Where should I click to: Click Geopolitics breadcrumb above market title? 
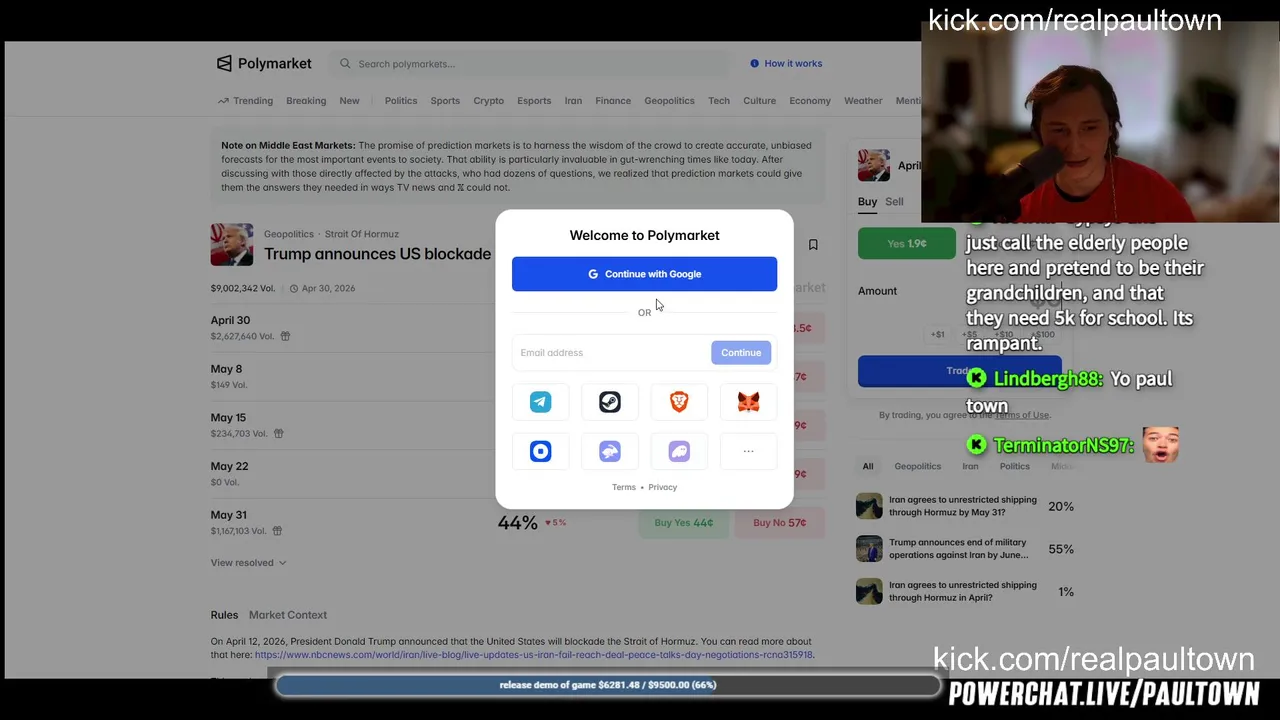289,234
